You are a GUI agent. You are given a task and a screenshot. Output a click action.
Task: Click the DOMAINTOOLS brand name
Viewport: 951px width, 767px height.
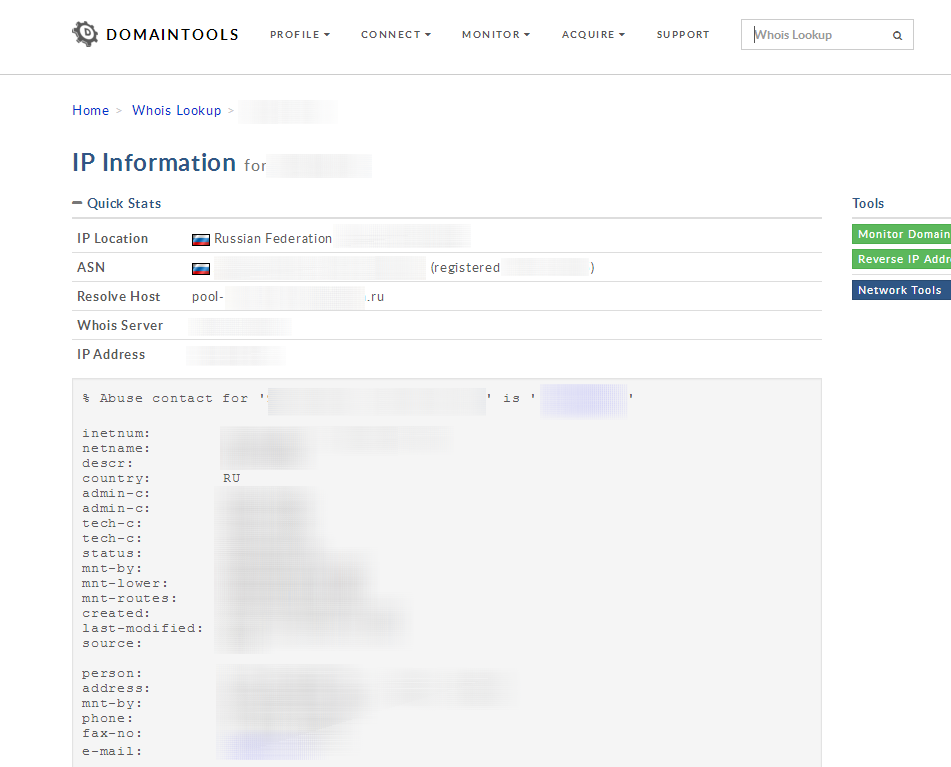(172, 35)
